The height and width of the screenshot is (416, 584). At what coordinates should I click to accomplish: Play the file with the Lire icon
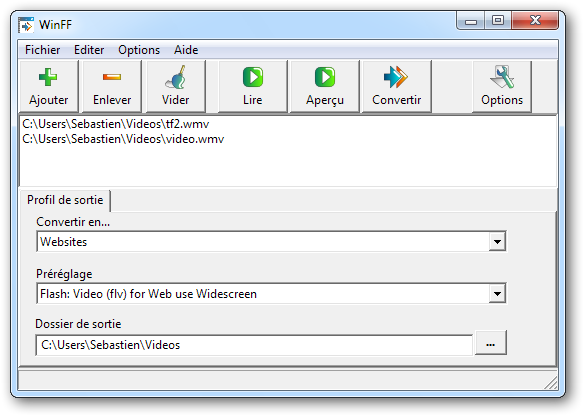(x=253, y=77)
